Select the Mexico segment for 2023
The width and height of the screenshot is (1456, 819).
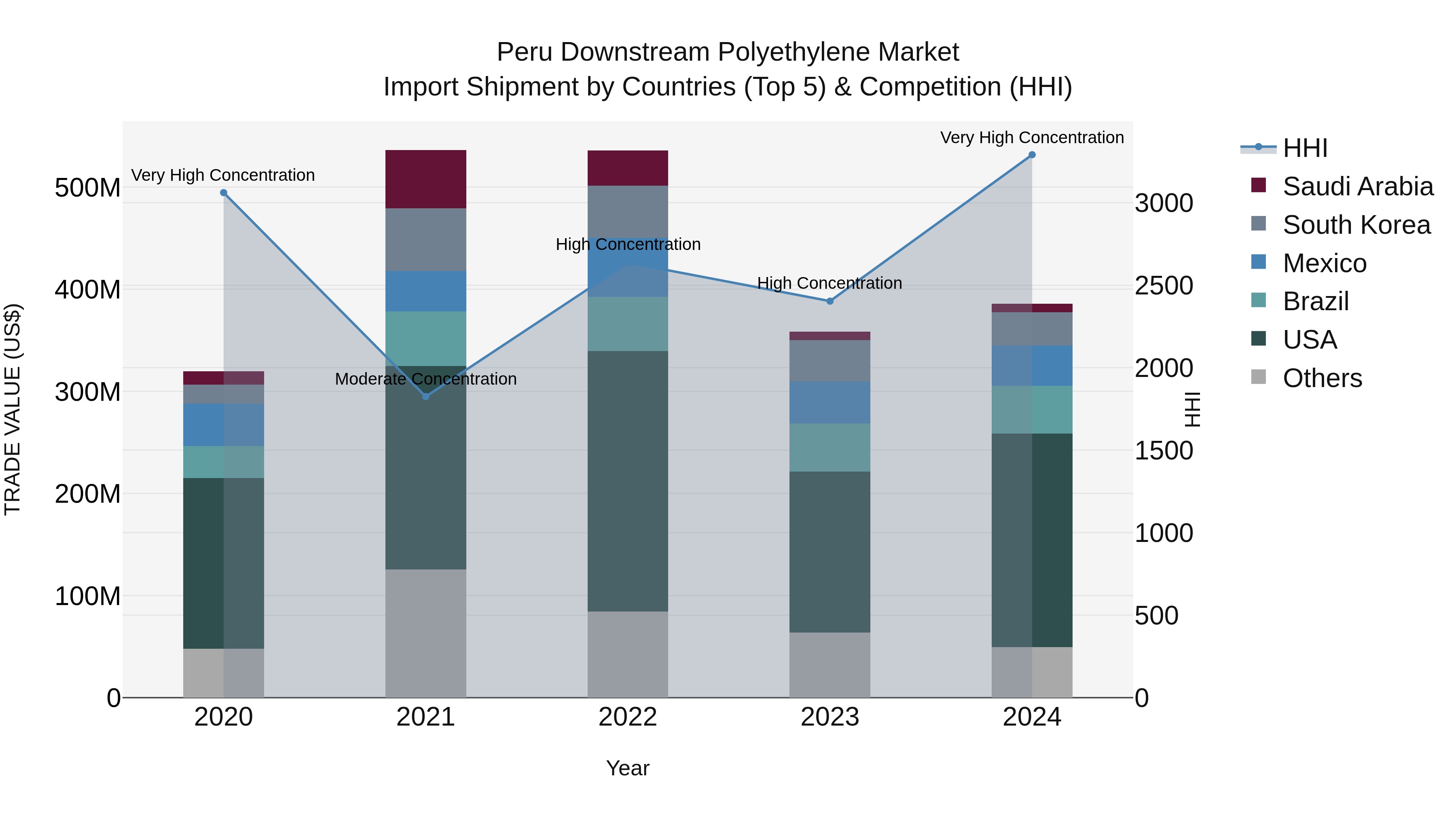click(830, 402)
